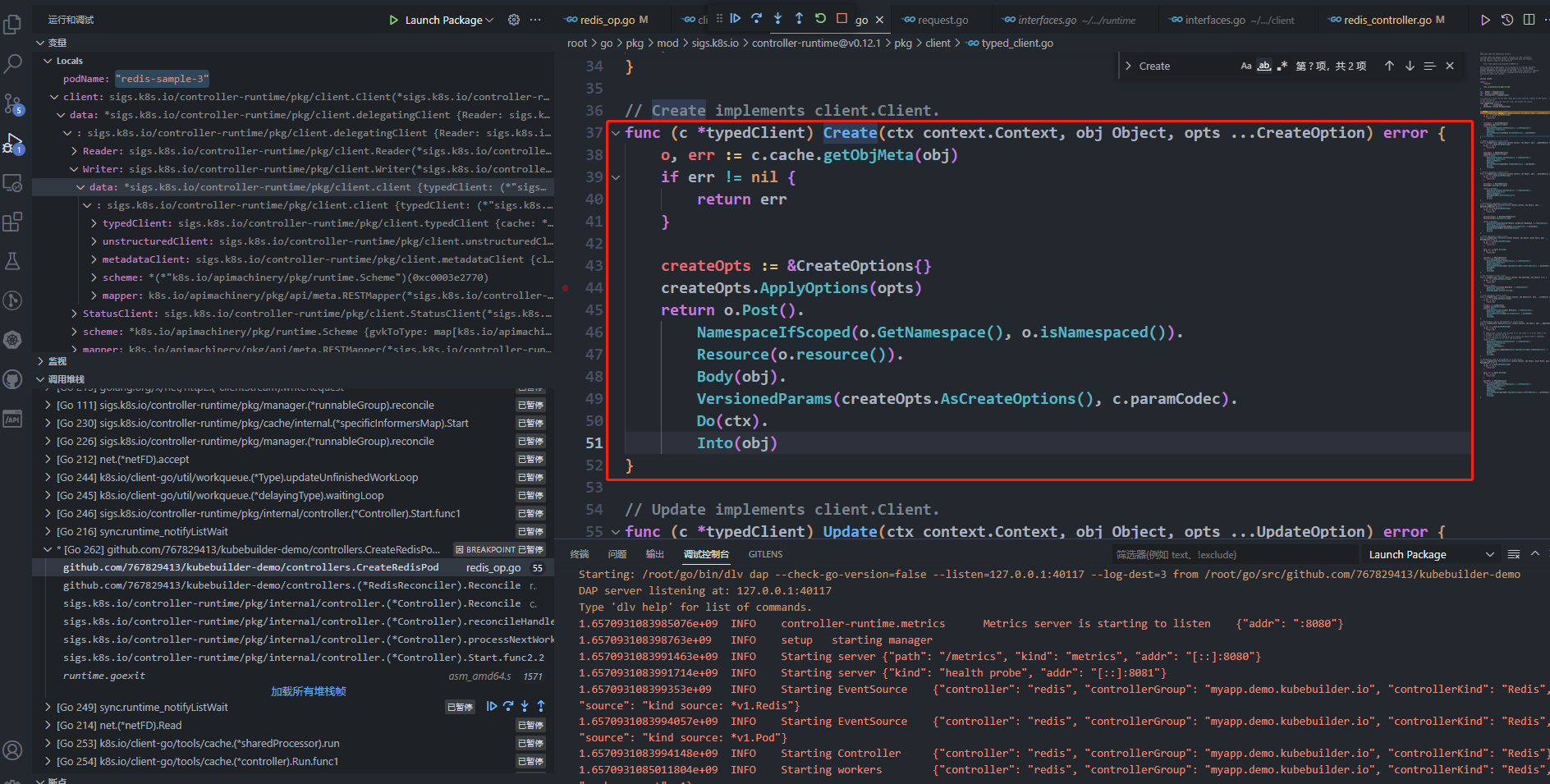Toggle Match Whole Word in find widget
The width and height of the screenshot is (1550, 784).
[x=1264, y=66]
